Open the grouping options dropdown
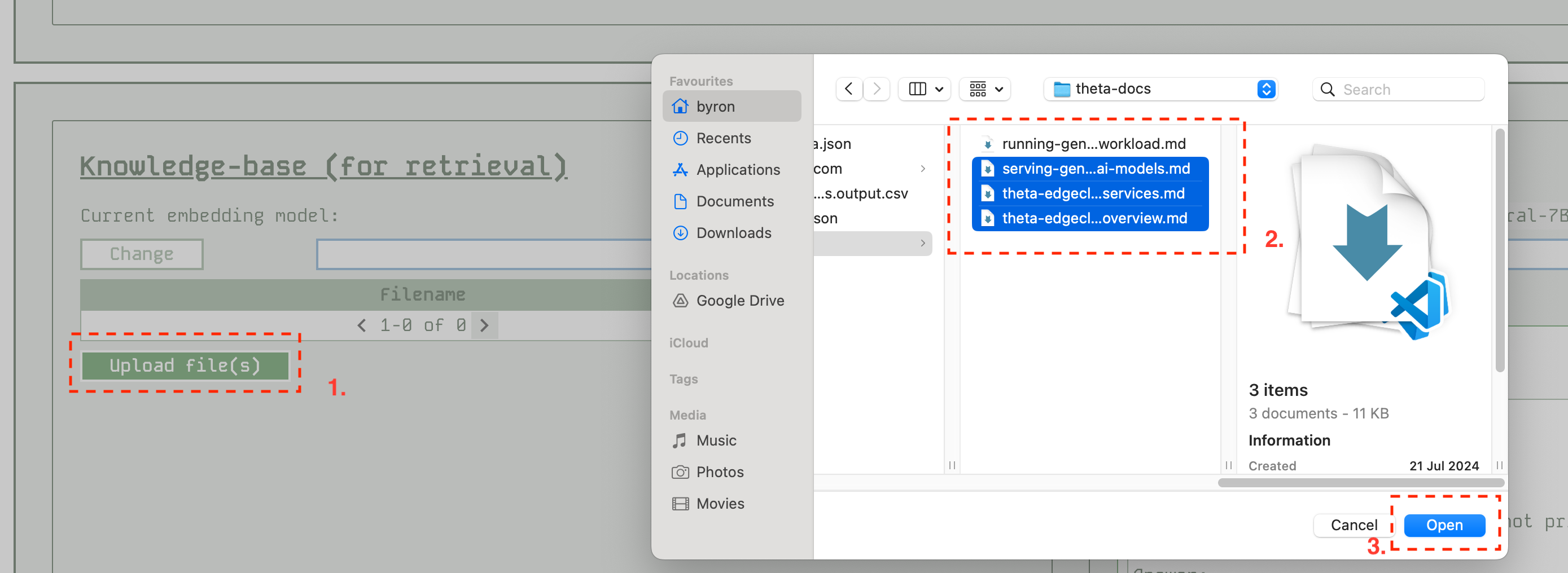The image size is (1568, 573). point(984,89)
